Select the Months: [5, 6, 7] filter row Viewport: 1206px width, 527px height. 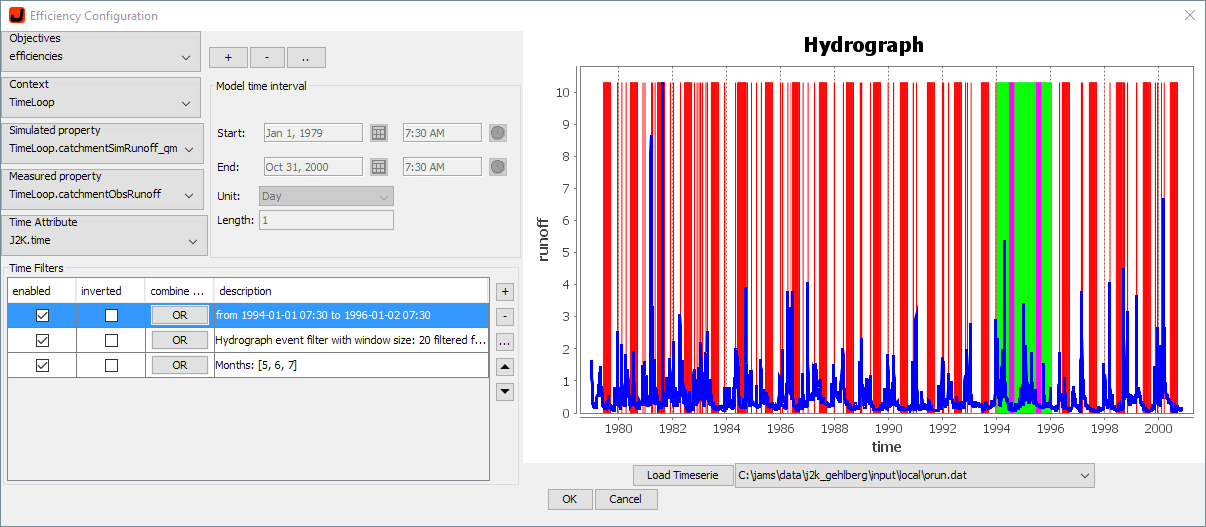click(351, 366)
